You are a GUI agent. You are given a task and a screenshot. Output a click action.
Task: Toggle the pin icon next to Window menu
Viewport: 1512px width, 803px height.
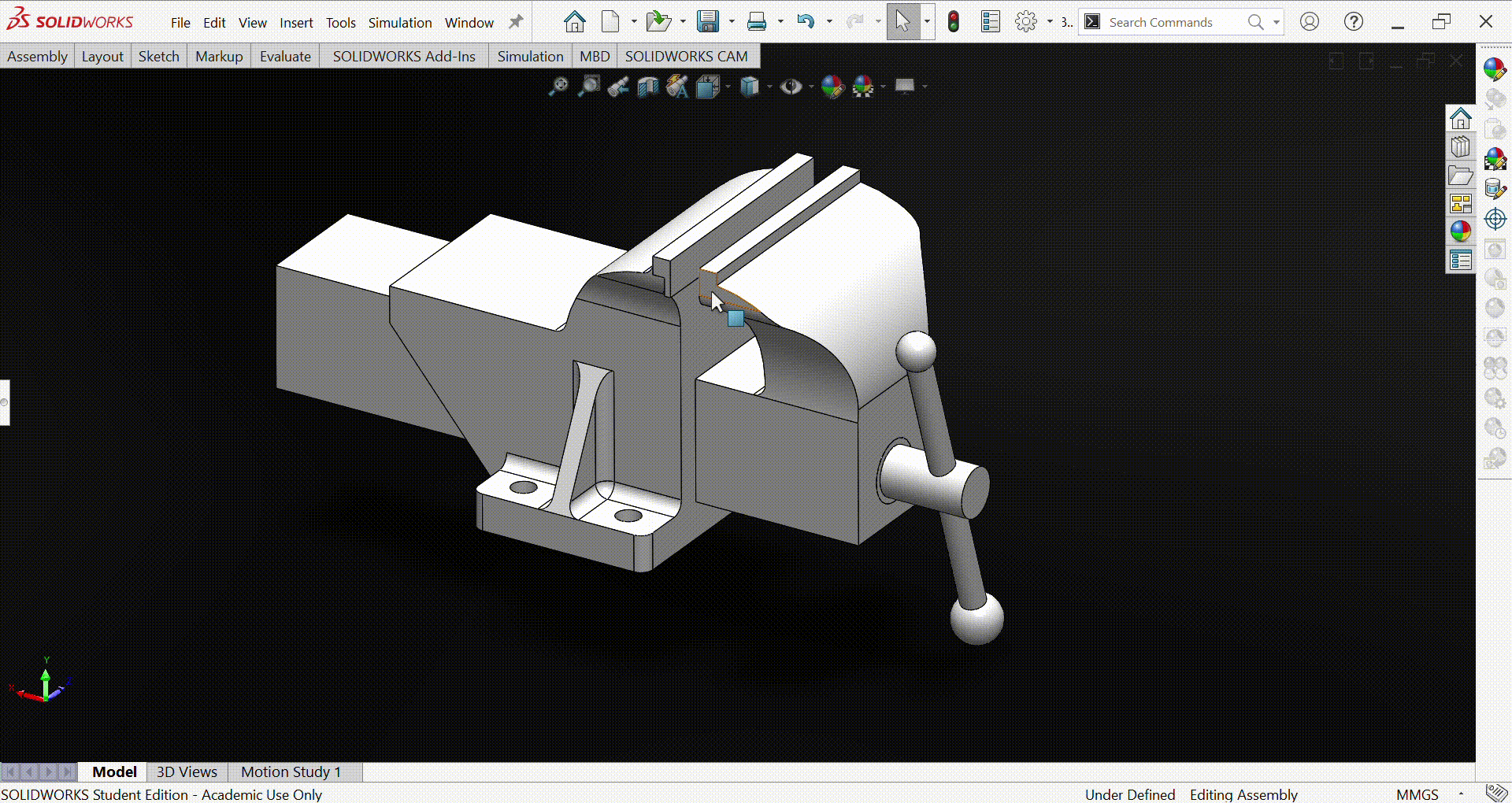[516, 22]
